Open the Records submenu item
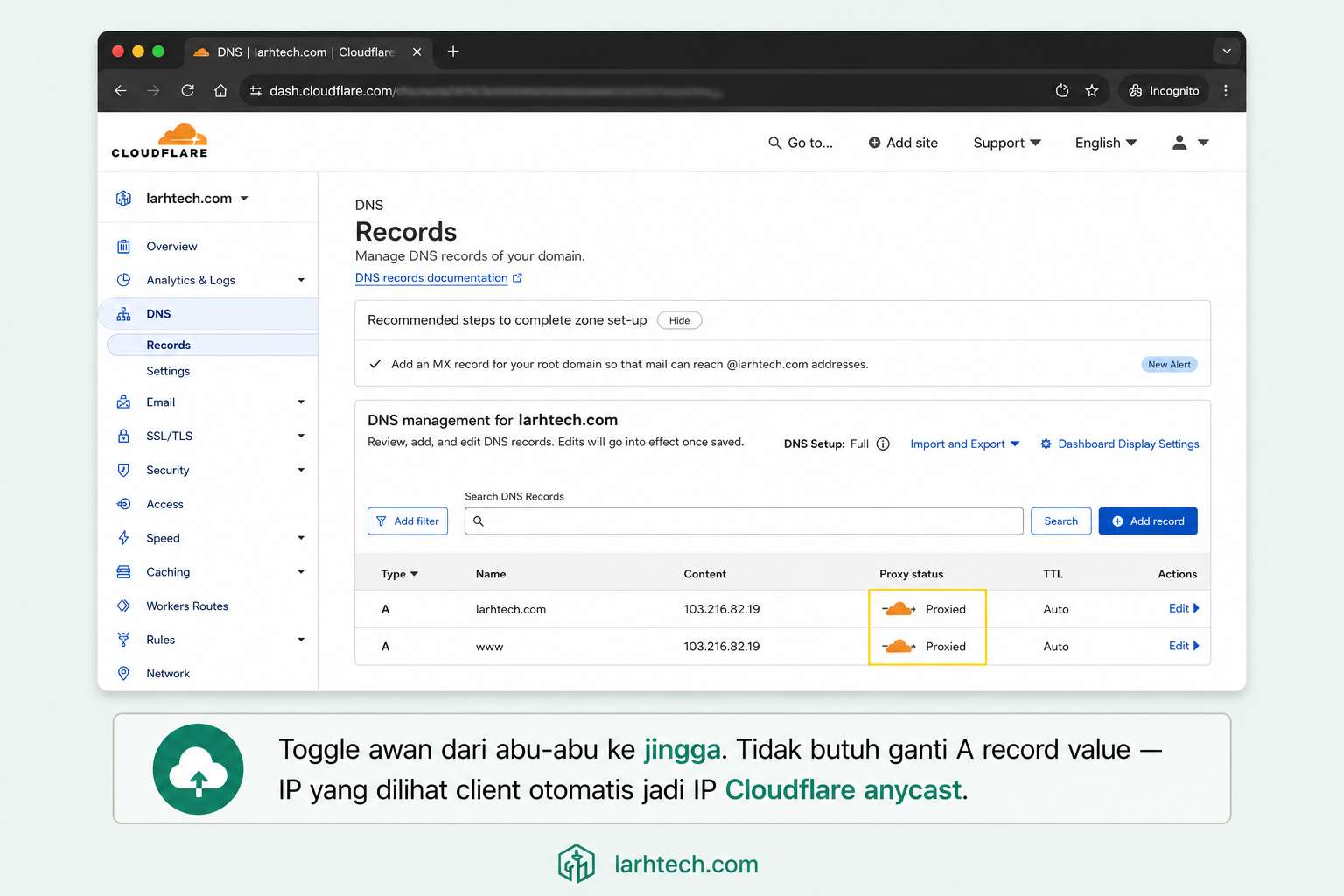The height and width of the screenshot is (896, 1344). click(x=212, y=345)
